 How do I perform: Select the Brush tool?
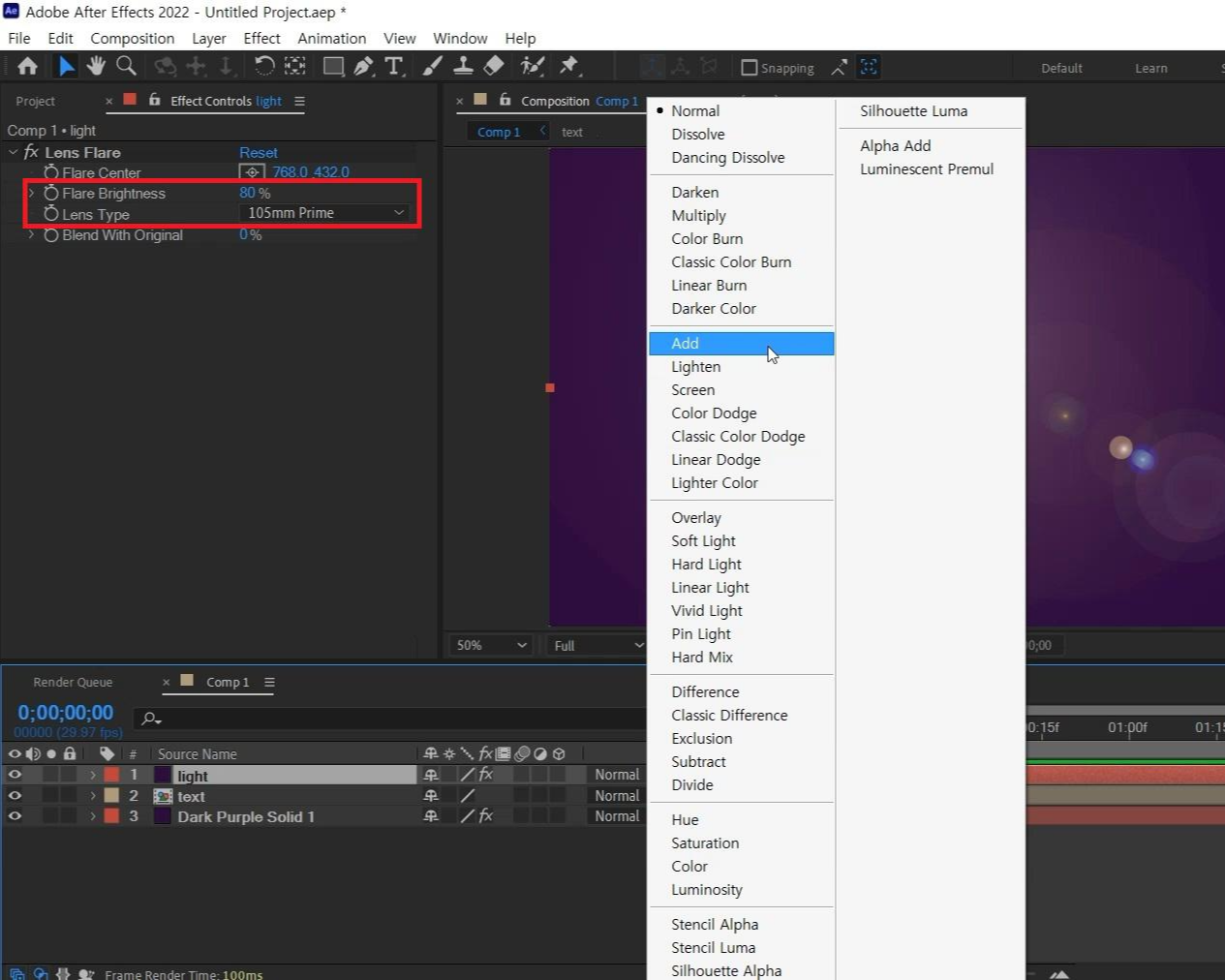(x=433, y=66)
